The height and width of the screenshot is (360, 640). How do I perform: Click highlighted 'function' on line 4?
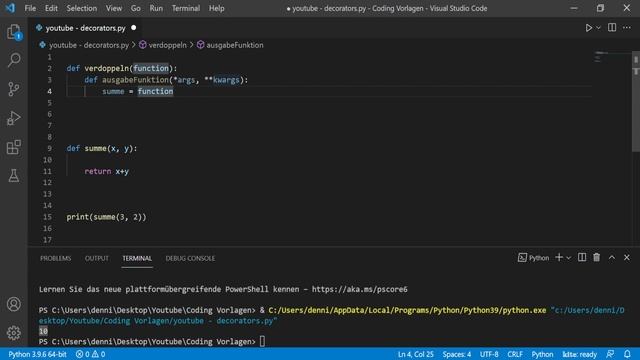pyautogui.click(x=155, y=91)
